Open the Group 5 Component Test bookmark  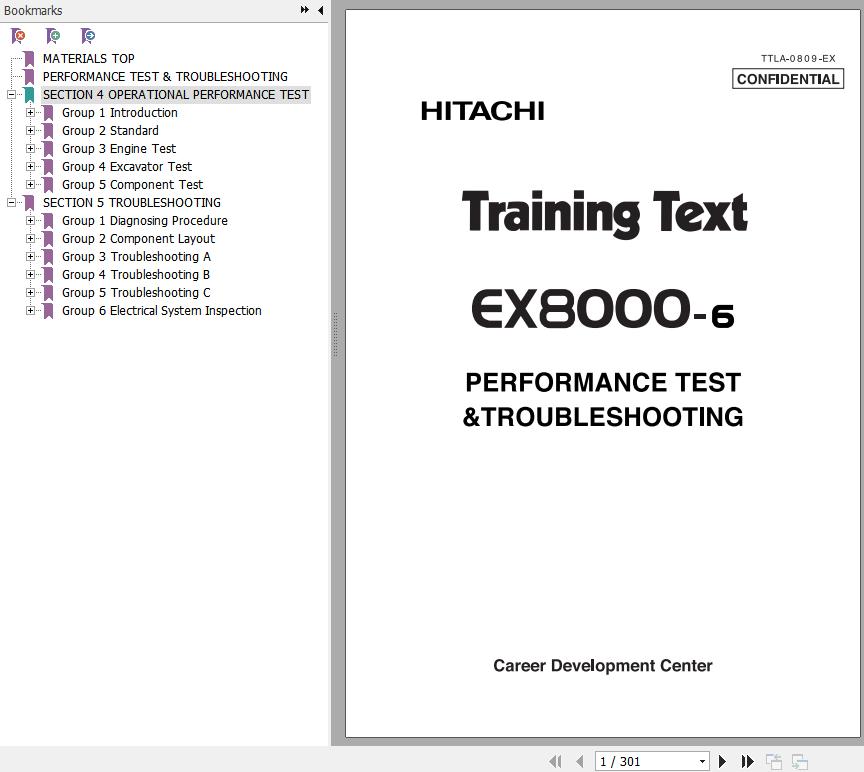click(132, 185)
